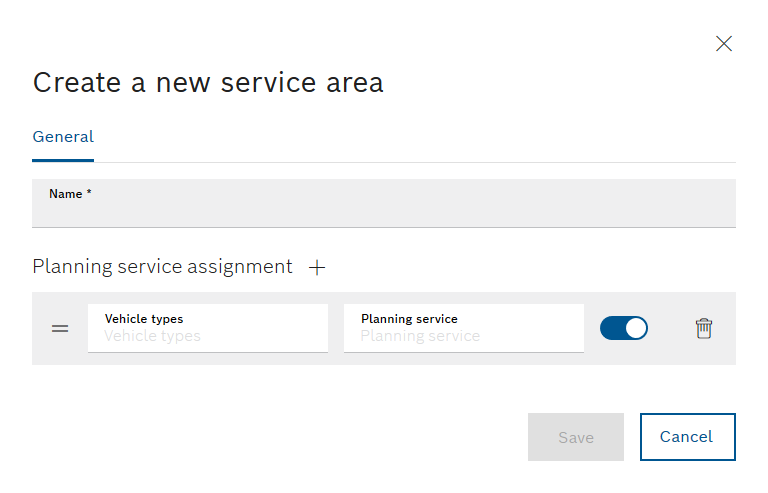The image size is (768, 493).
Task: Click the bold 'Planning service' label
Action: click(409, 319)
